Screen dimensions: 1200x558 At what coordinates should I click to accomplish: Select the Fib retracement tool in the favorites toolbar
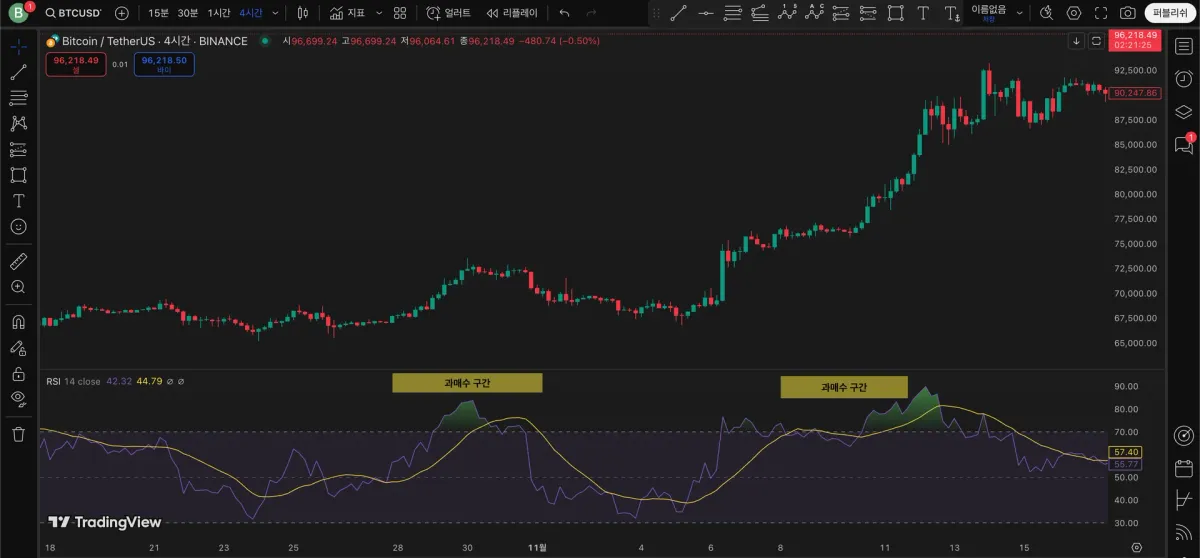(733, 14)
